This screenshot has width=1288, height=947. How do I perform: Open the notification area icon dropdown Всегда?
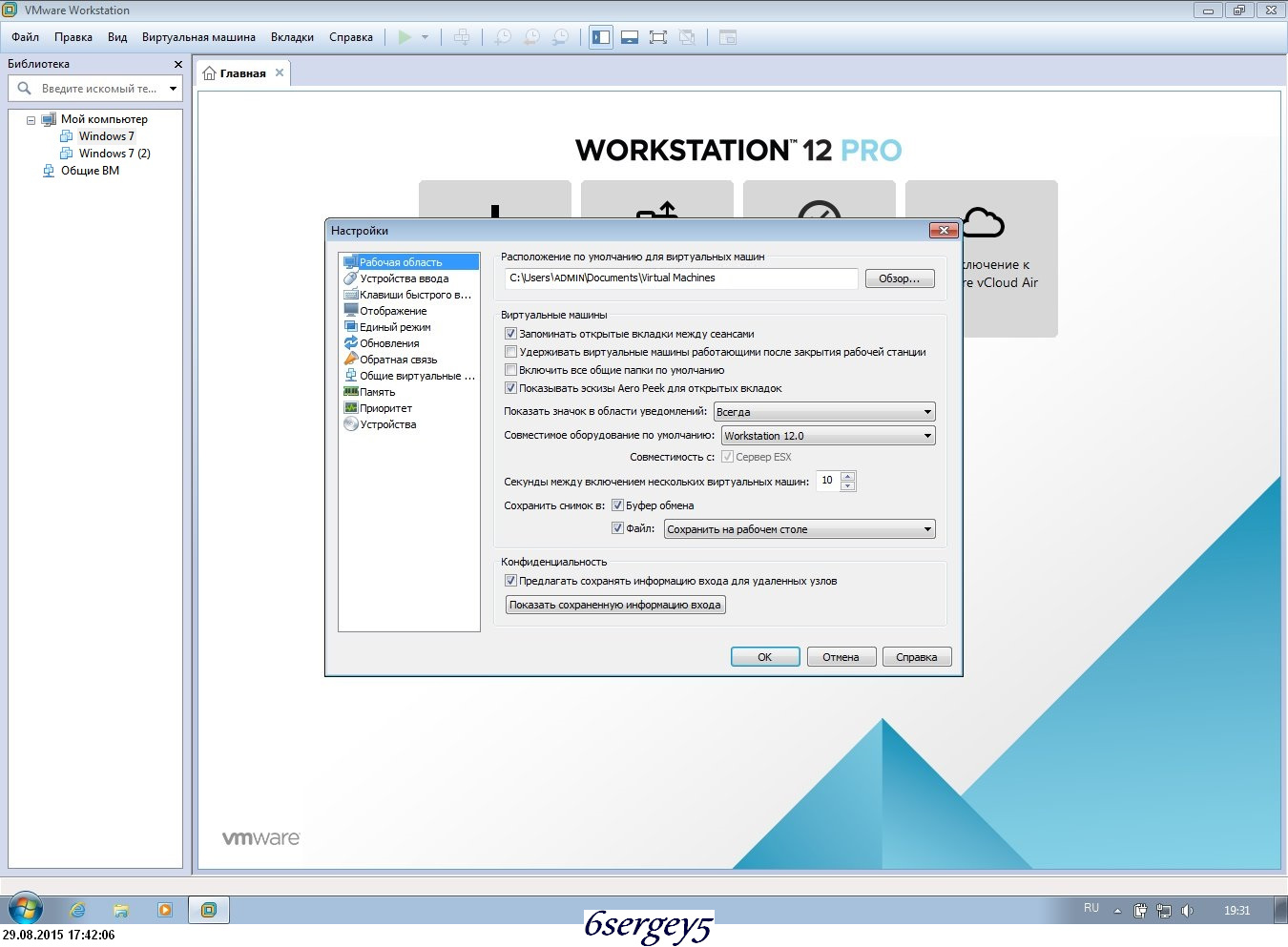[x=824, y=412]
